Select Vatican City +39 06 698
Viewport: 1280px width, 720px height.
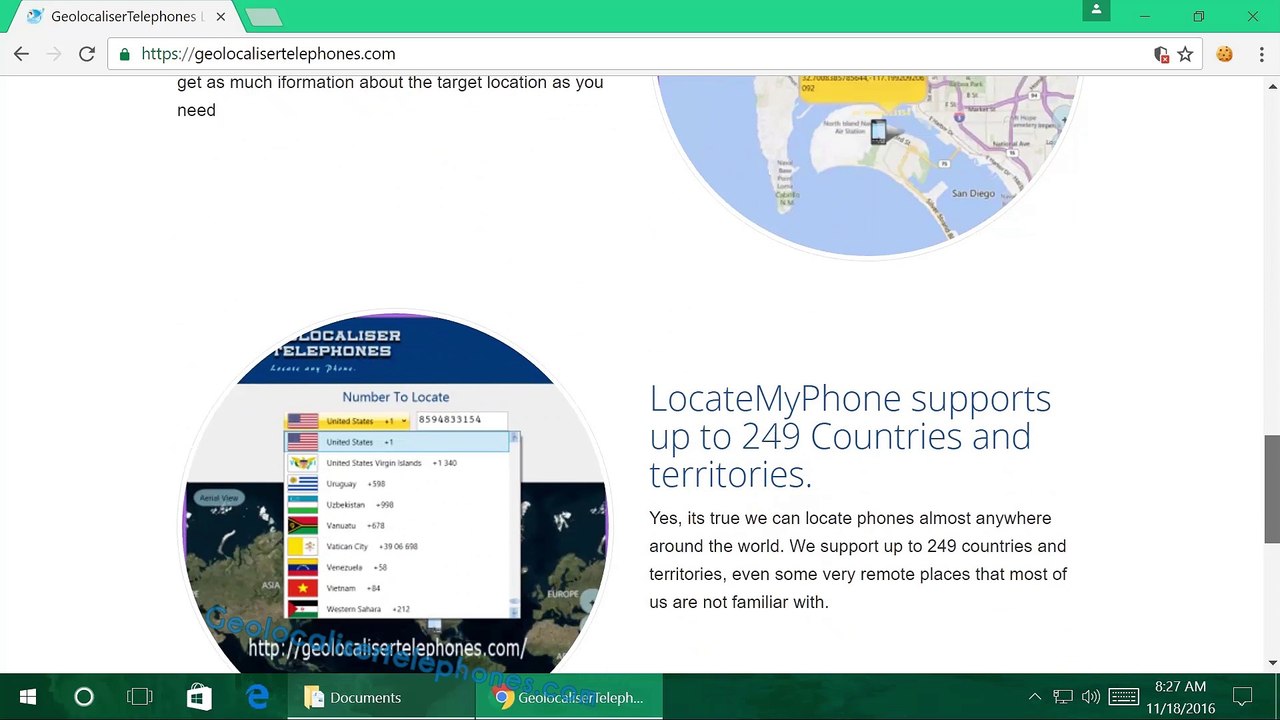[x=398, y=547]
